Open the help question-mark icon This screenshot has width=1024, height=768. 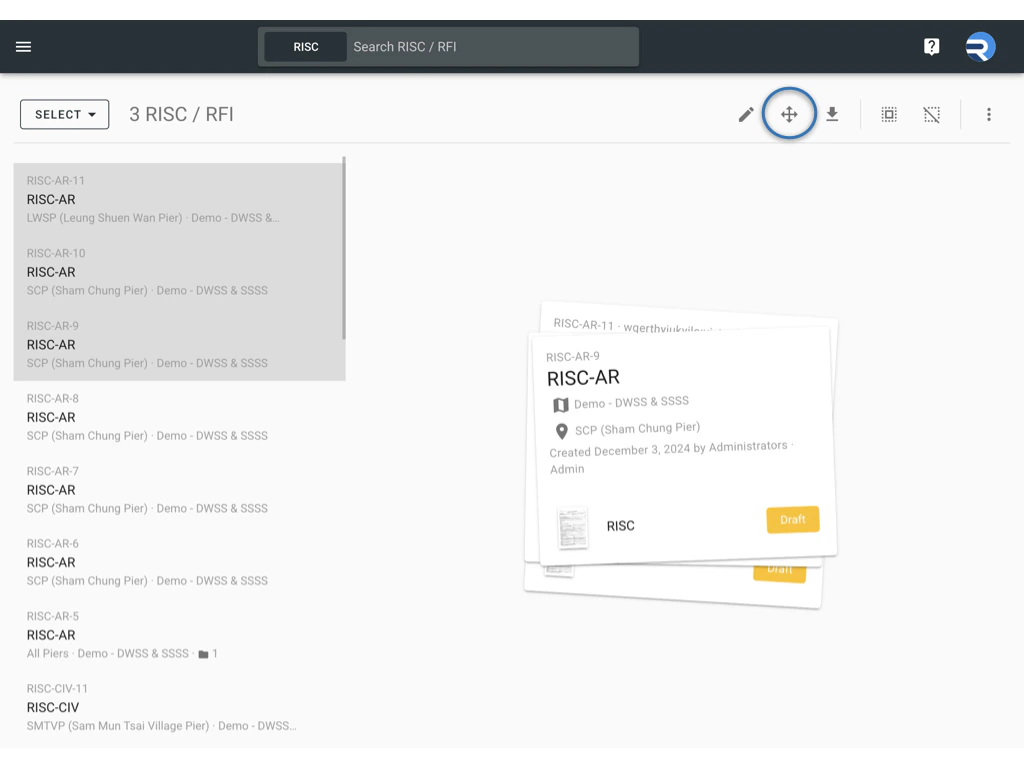click(x=931, y=46)
